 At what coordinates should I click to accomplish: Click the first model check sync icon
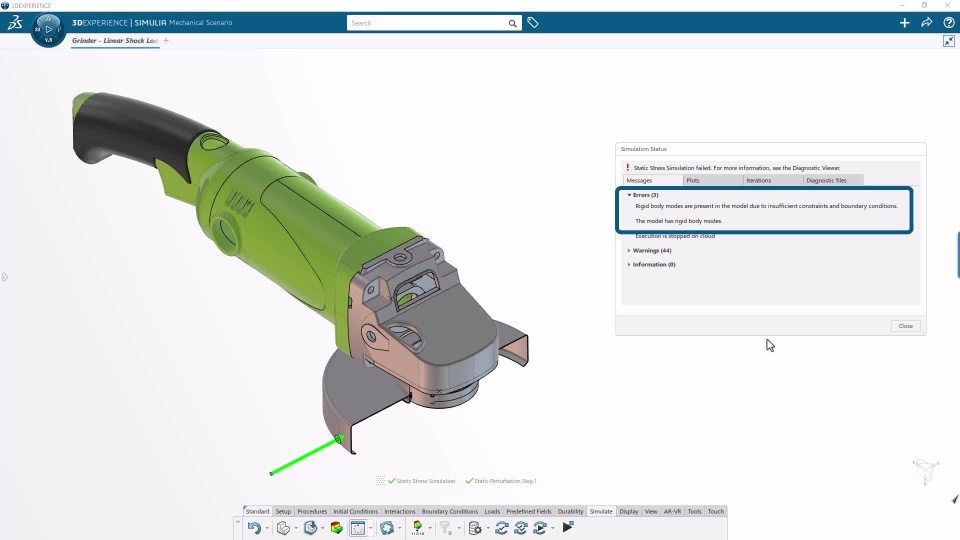click(501, 528)
